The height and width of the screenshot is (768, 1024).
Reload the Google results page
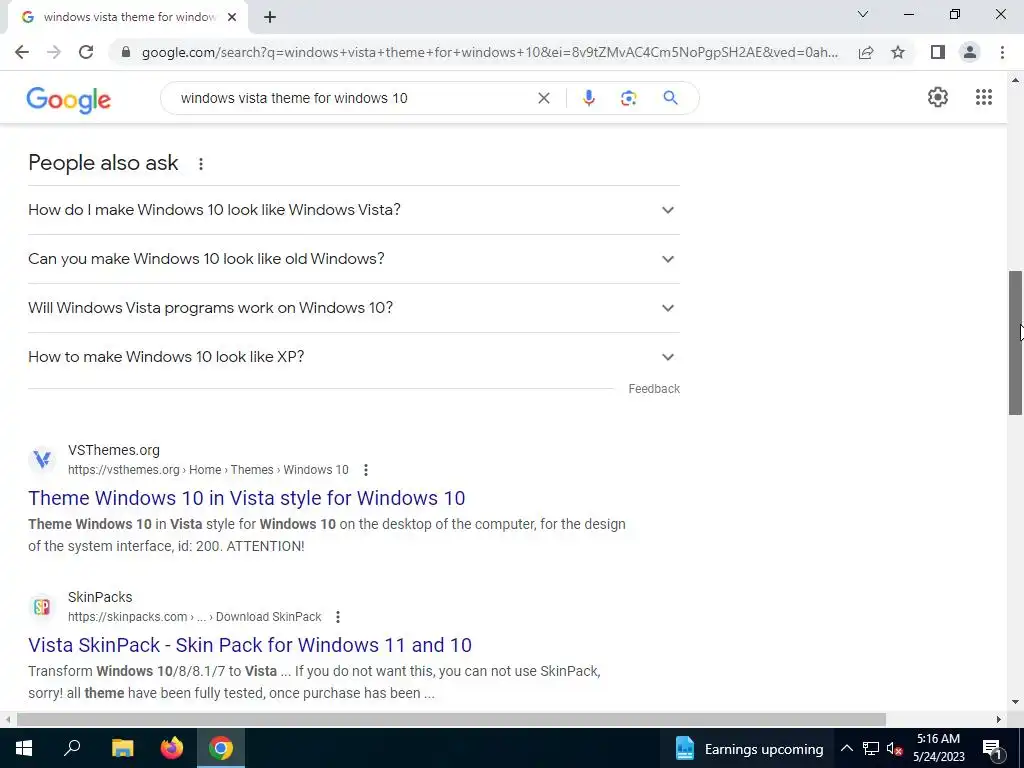tap(86, 52)
